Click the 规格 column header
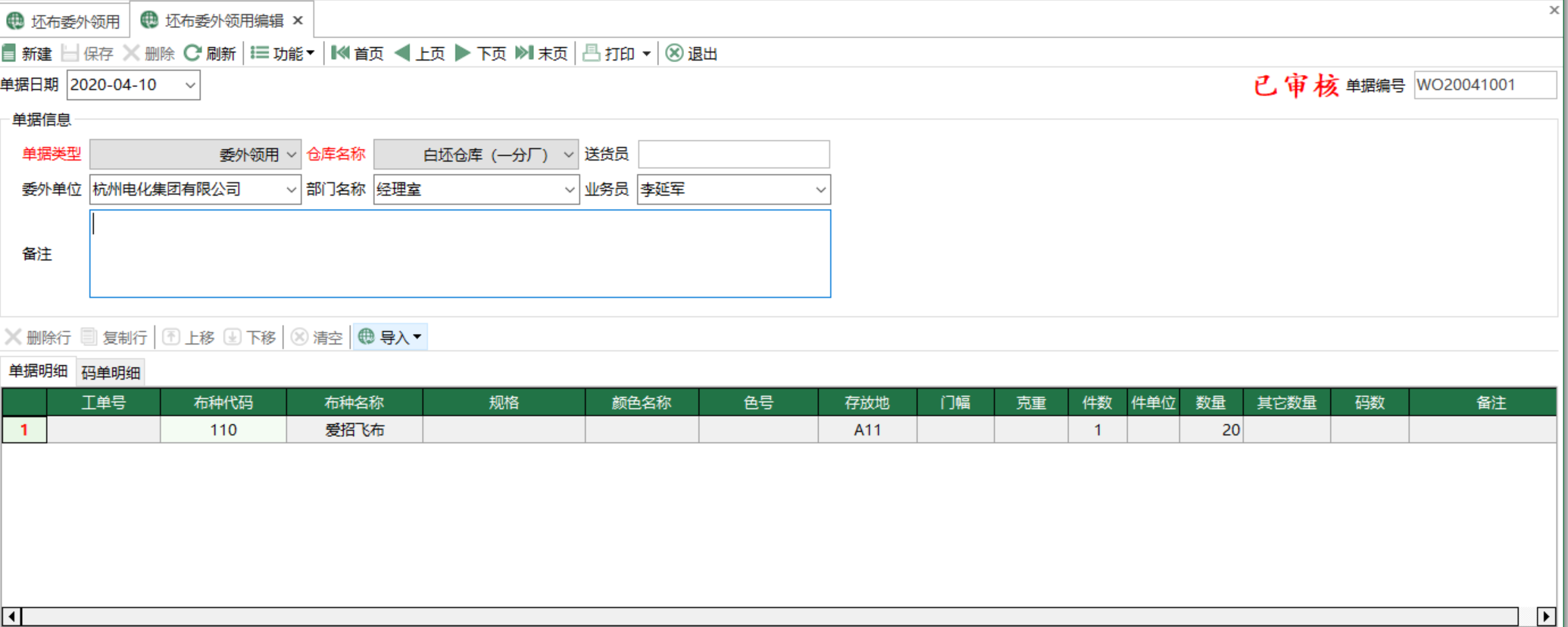The width and height of the screenshot is (1568, 627). [x=504, y=402]
